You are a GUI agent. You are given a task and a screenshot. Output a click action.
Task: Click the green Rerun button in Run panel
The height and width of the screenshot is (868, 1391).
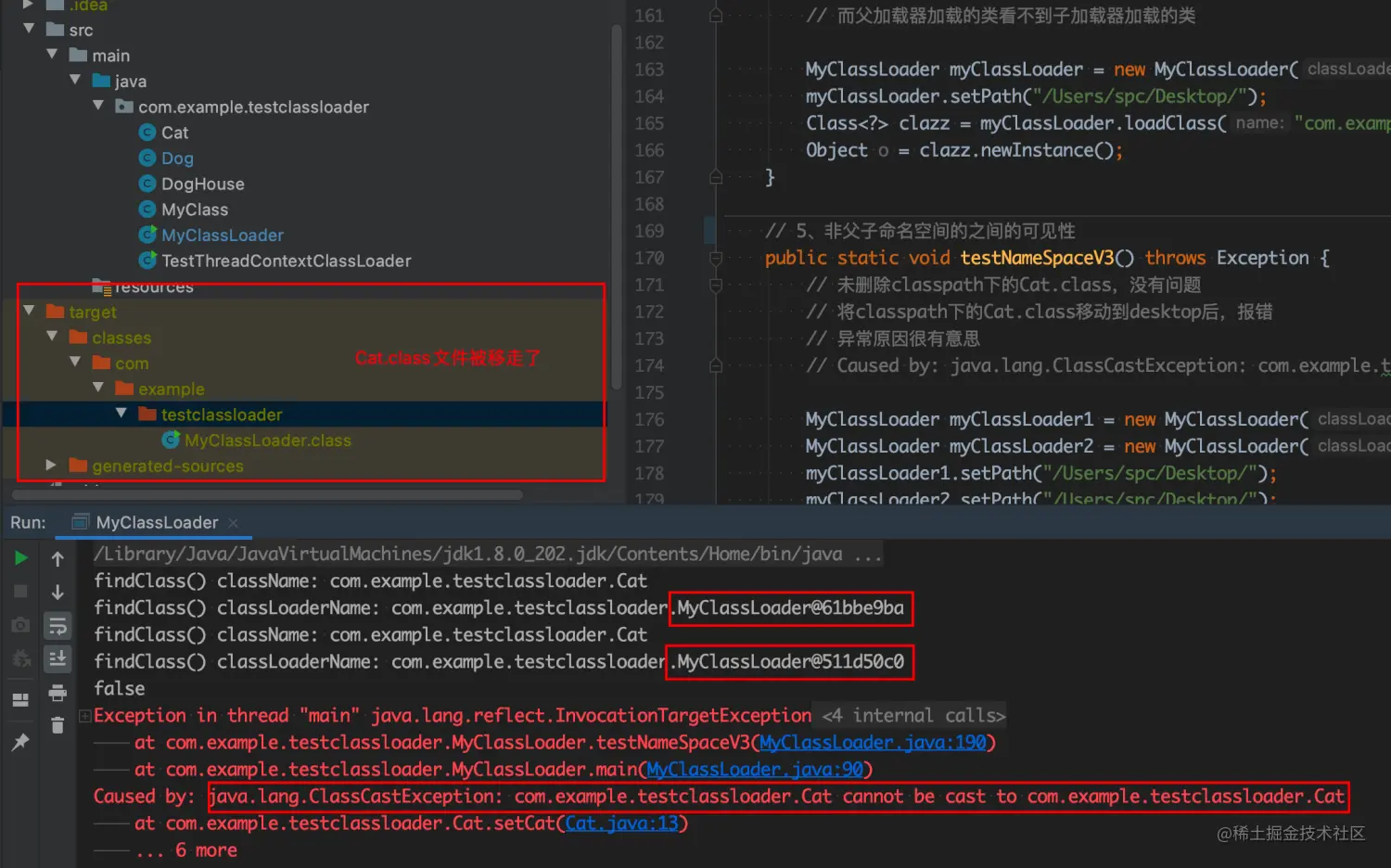(x=20, y=558)
